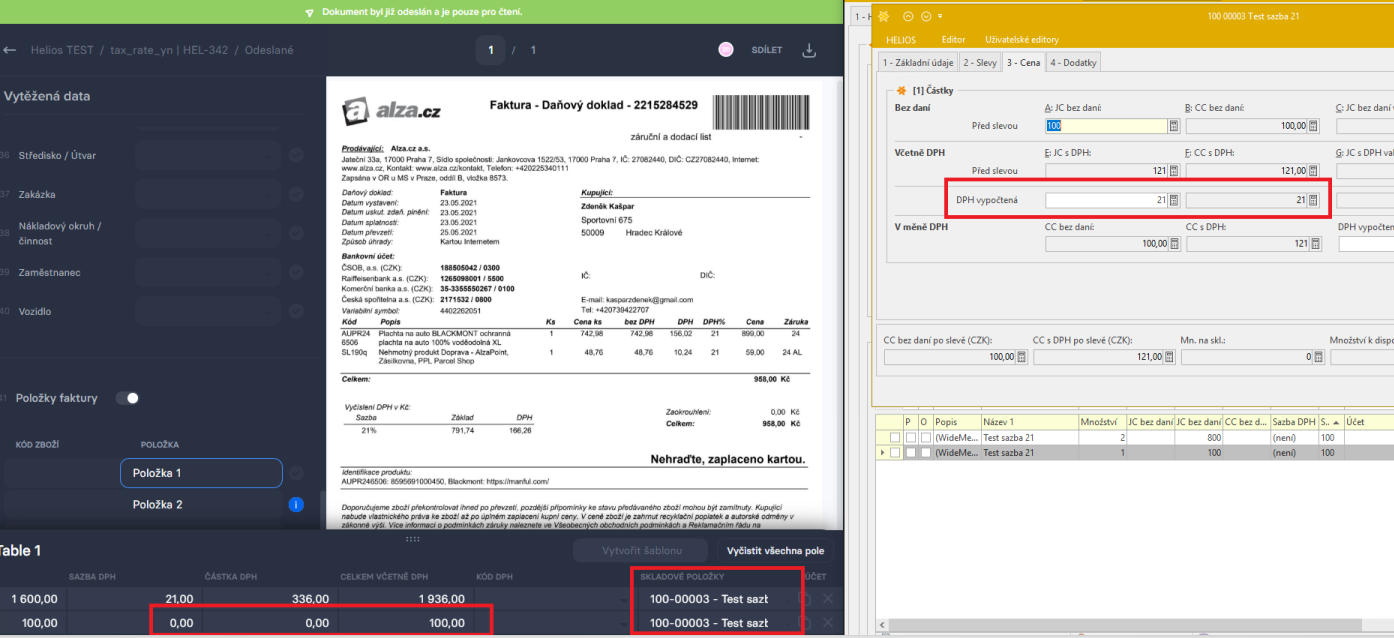Tick the first checkbox of the selected 100 row

tap(894, 453)
